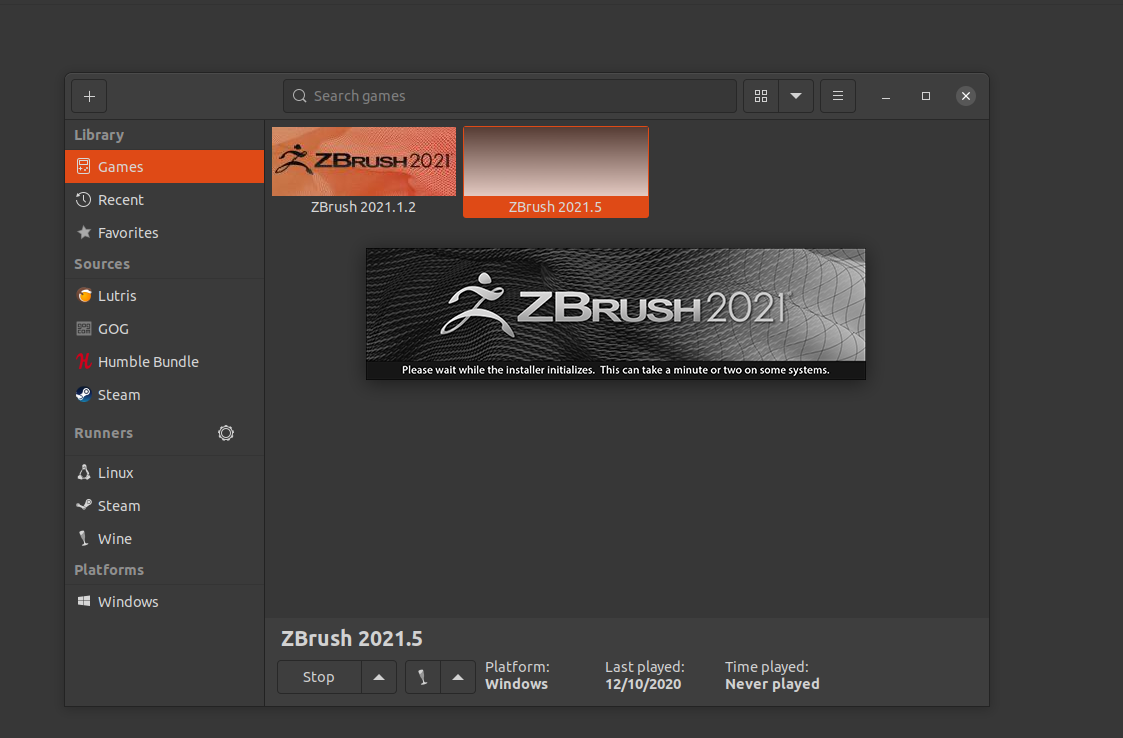Image resolution: width=1123 pixels, height=738 pixels.
Task: Click the ZBrush 2021 installer splash image
Action: (615, 314)
